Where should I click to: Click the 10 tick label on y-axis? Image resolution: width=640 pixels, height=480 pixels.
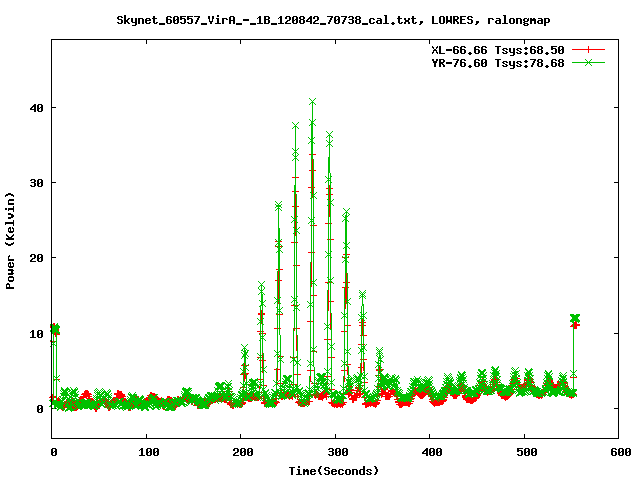[37, 334]
